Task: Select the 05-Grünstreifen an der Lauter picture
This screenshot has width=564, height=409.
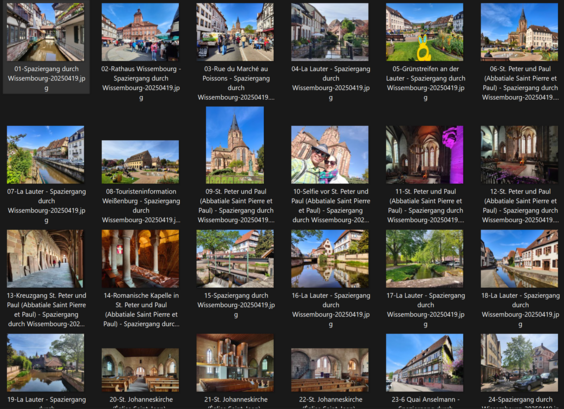Action: click(x=424, y=32)
